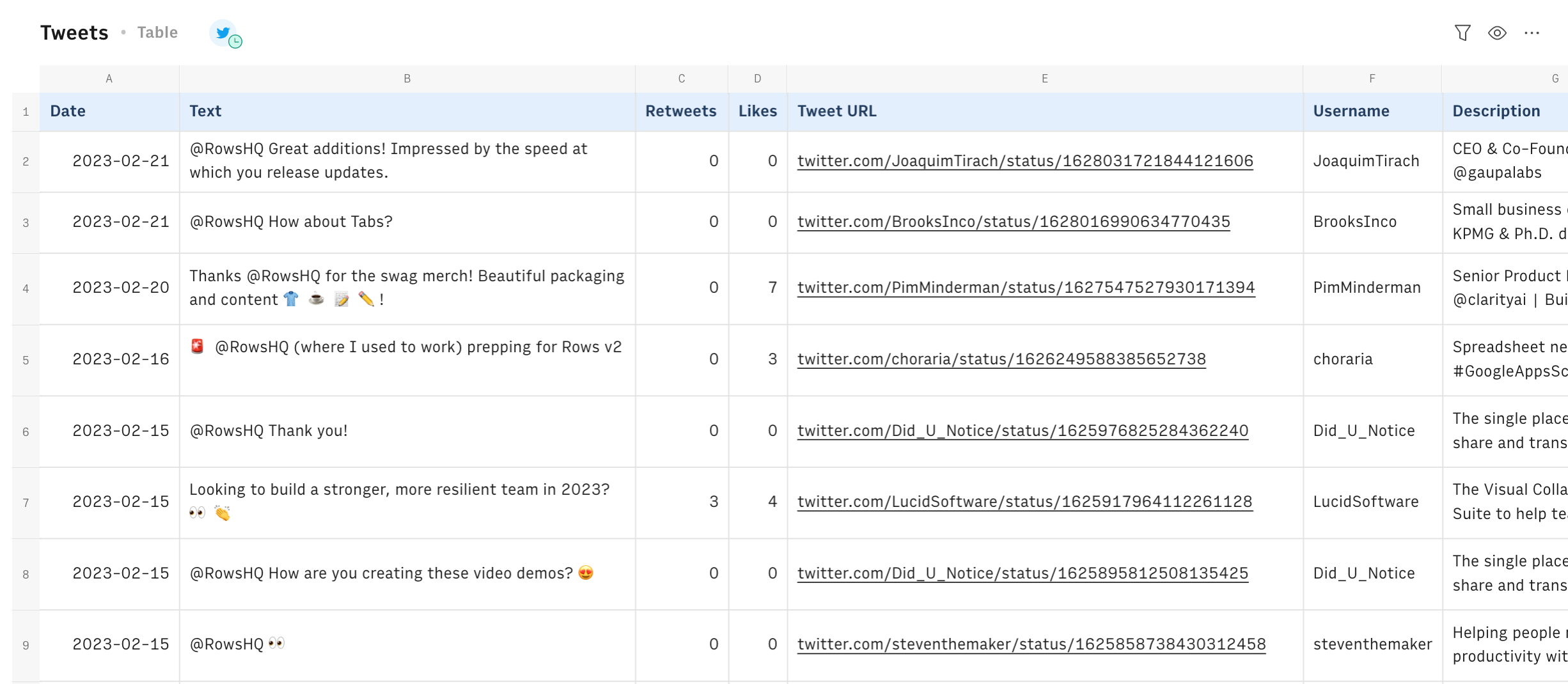Screen dimensions: 1568x684
Task: Click the Username header cell
Action: (1372, 112)
